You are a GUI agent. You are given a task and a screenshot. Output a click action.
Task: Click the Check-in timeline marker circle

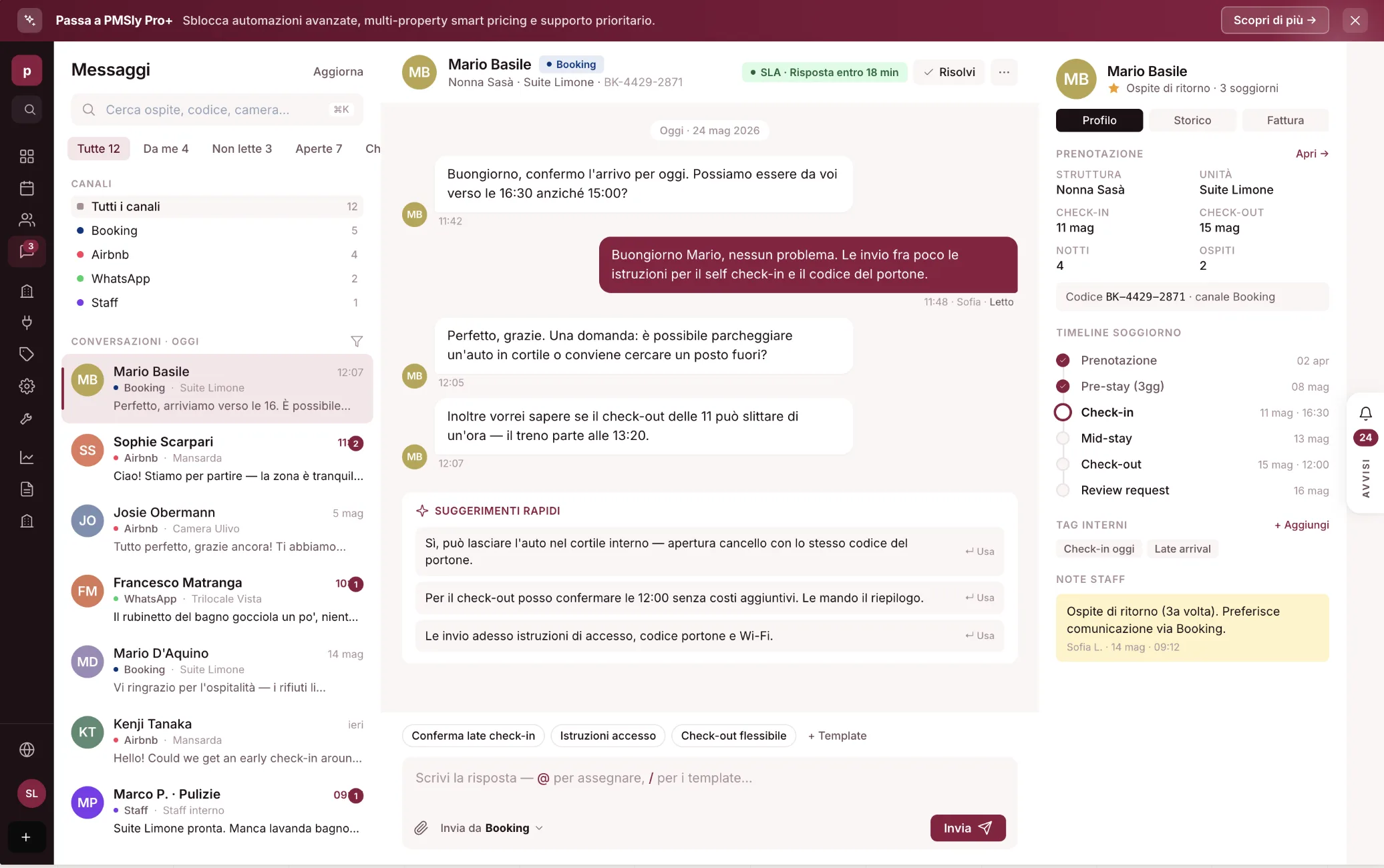(x=1063, y=412)
